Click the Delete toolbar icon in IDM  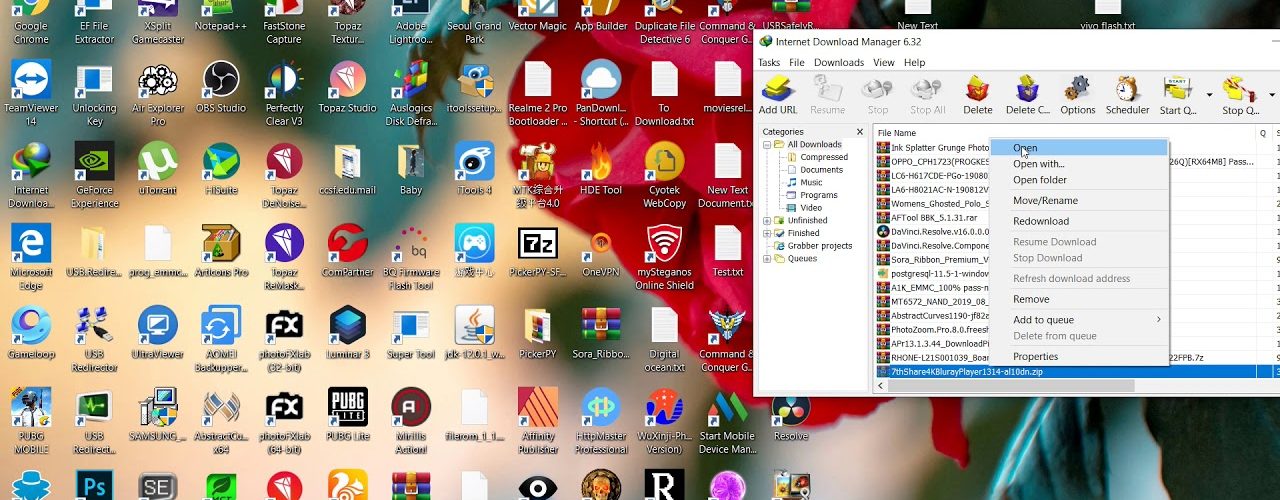point(977,95)
